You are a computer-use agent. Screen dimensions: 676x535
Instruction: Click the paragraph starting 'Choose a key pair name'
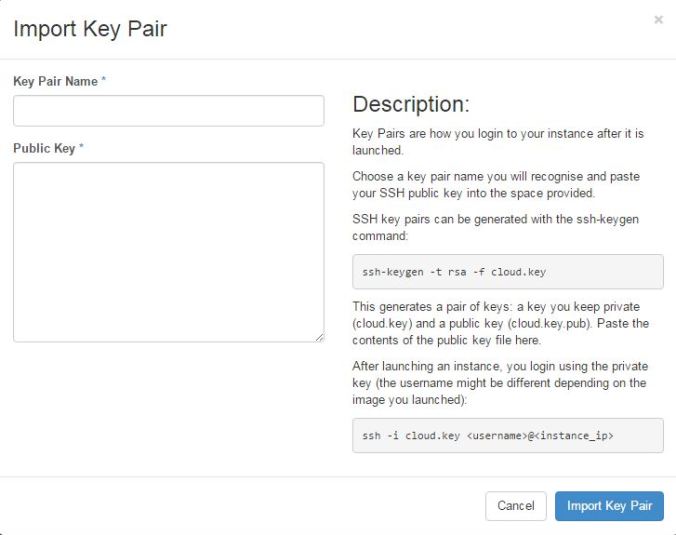click(x=496, y=185)
